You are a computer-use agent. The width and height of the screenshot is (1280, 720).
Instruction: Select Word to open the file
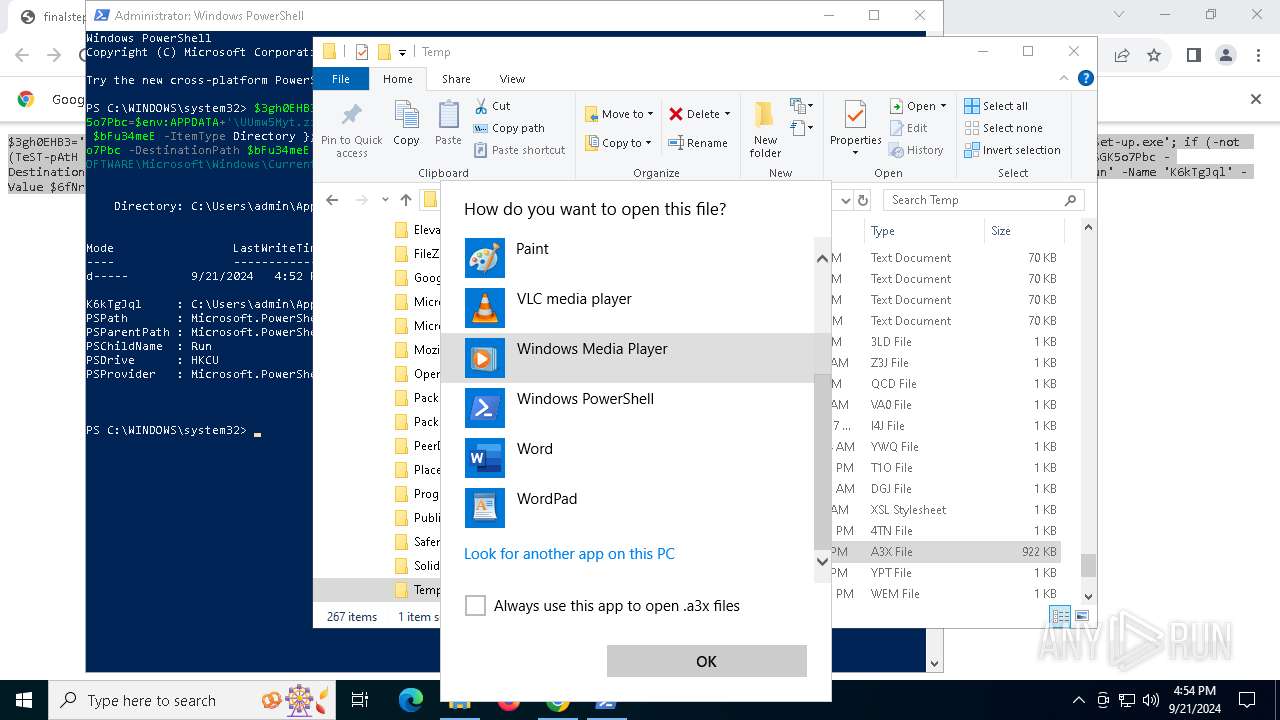tap(628, 458)
